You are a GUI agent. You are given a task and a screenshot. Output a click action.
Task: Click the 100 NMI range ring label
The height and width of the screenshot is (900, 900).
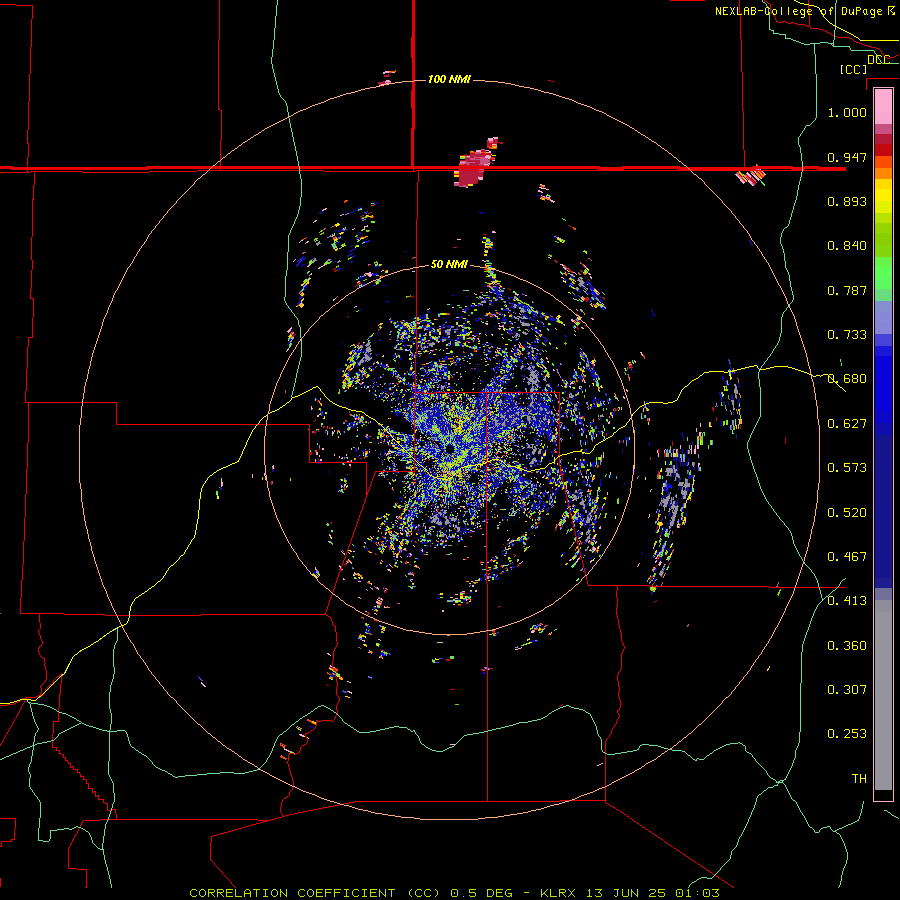(x=449, y=79)
